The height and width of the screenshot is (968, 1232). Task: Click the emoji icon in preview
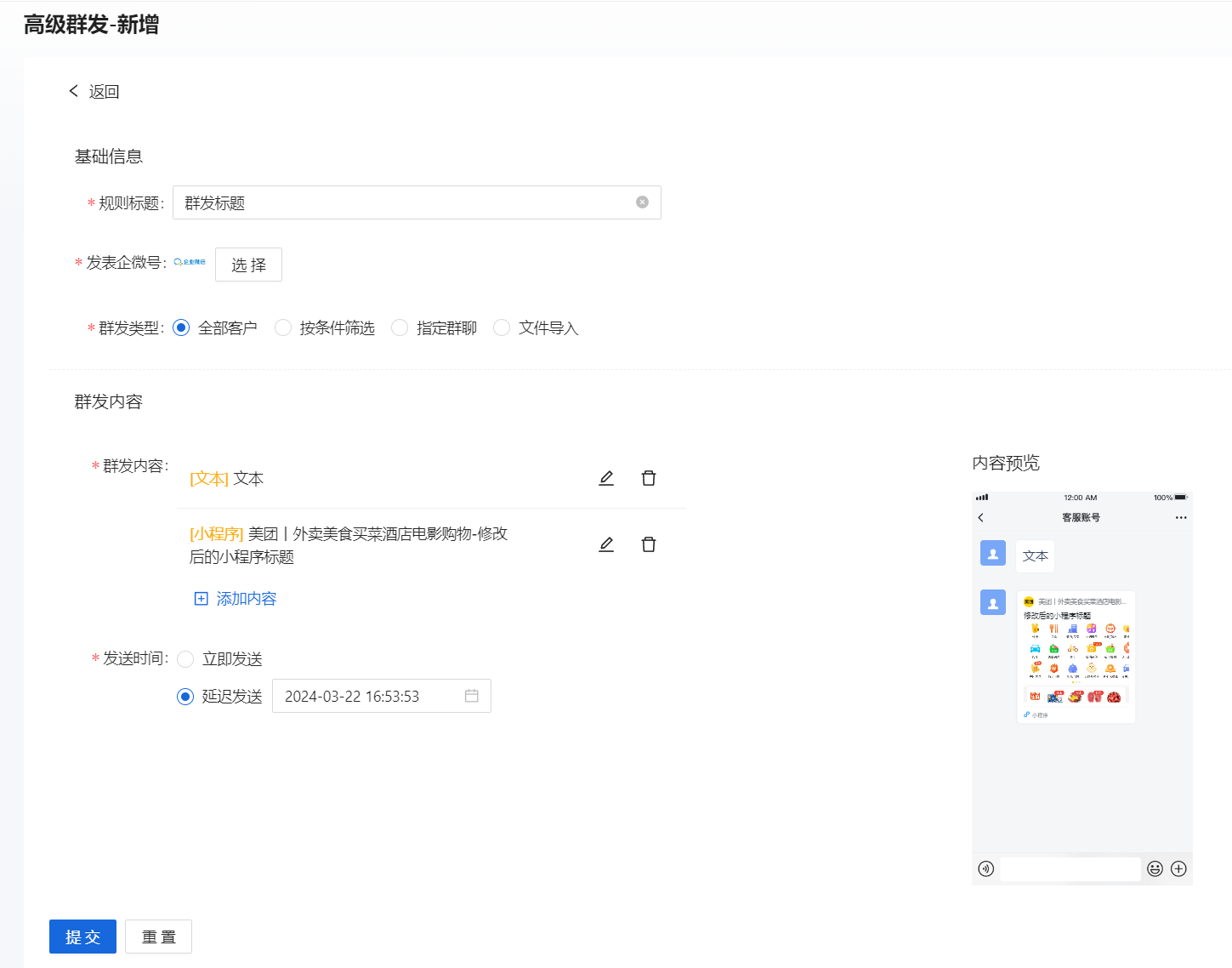tap(1155, 868)
